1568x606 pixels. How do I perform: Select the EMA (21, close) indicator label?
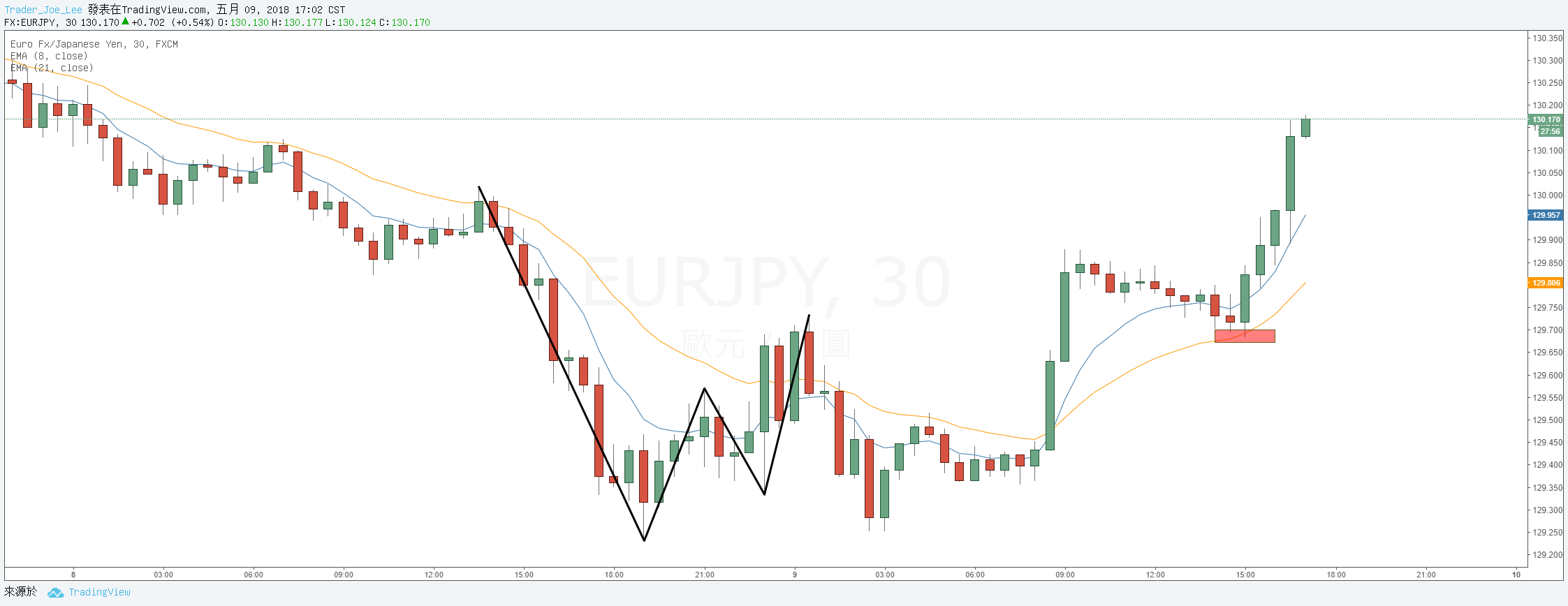[52, 68]
